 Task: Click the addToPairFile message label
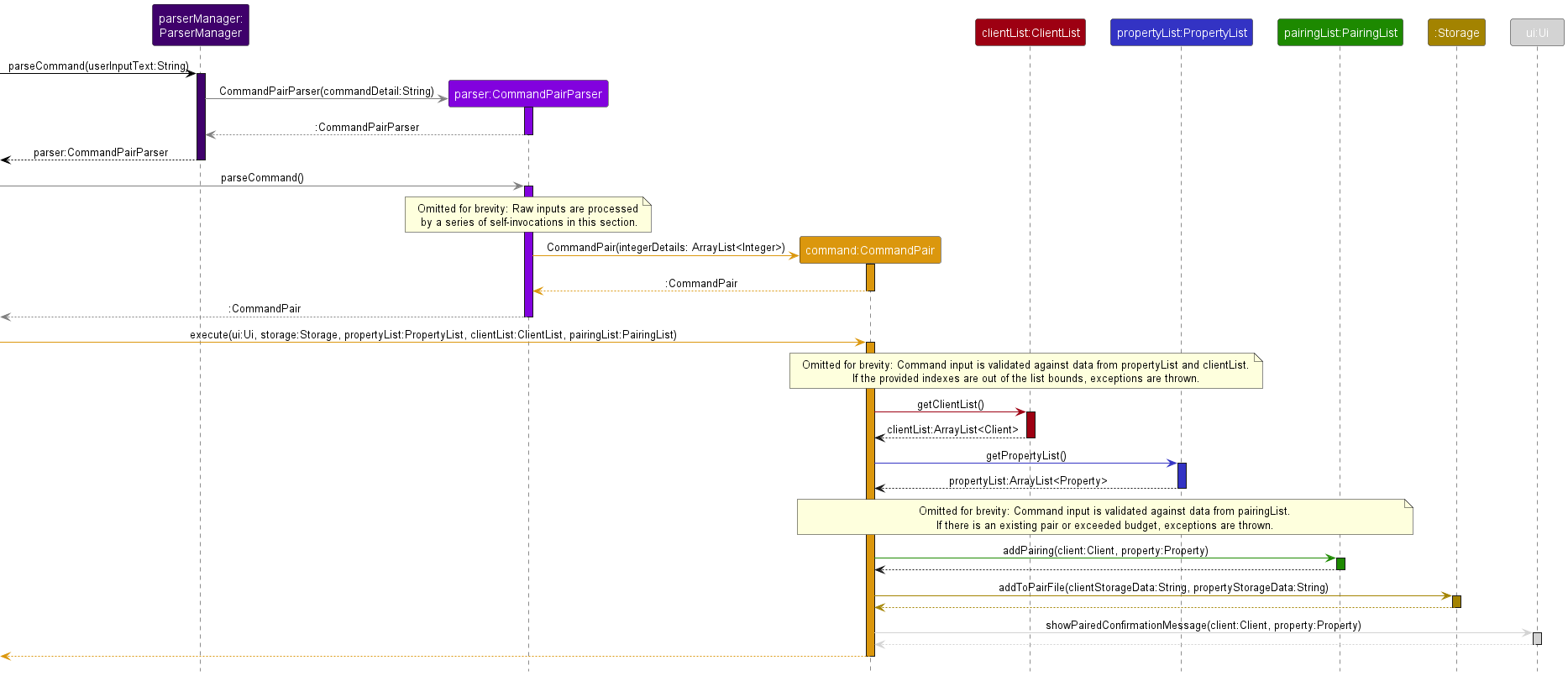click(x=1163, y=587)
